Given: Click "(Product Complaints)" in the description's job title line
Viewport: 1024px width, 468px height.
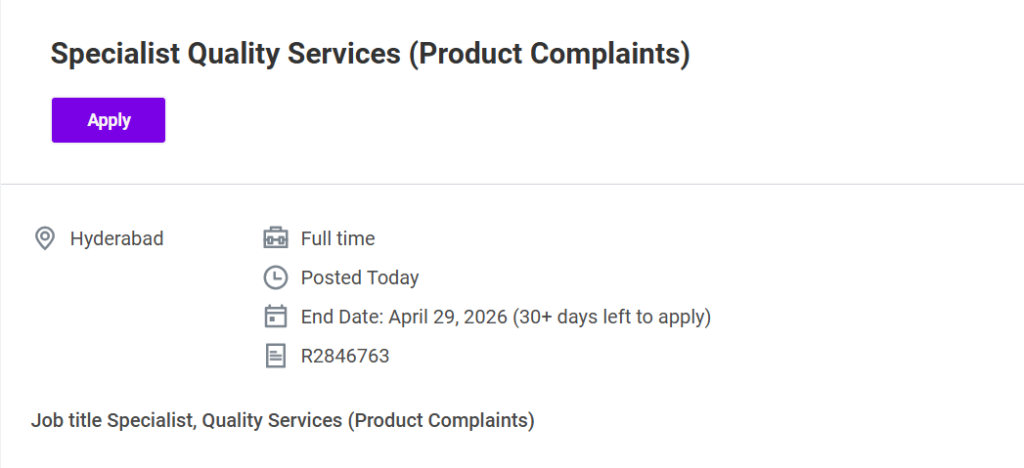Looking at the screenshot, I should (x=441, y=420).
